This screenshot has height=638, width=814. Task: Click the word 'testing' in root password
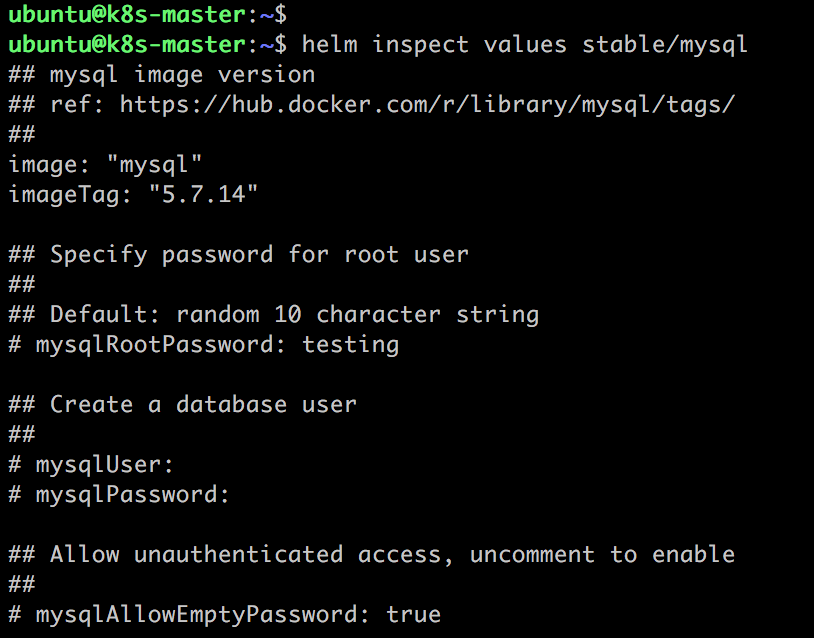351,345
